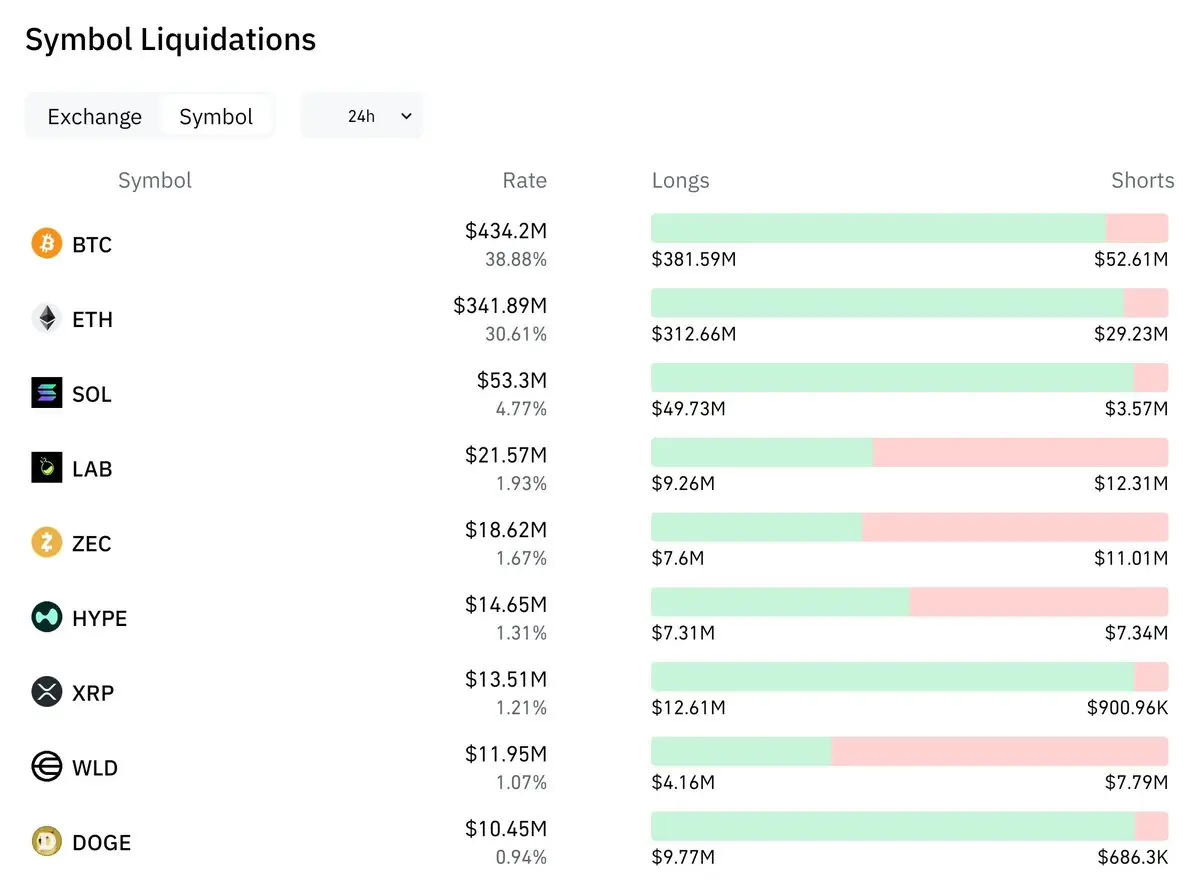Viewport: 1200px width, 889px height.
Task: Click the dropdown chevron next to 24h
Action: point(406,116)
